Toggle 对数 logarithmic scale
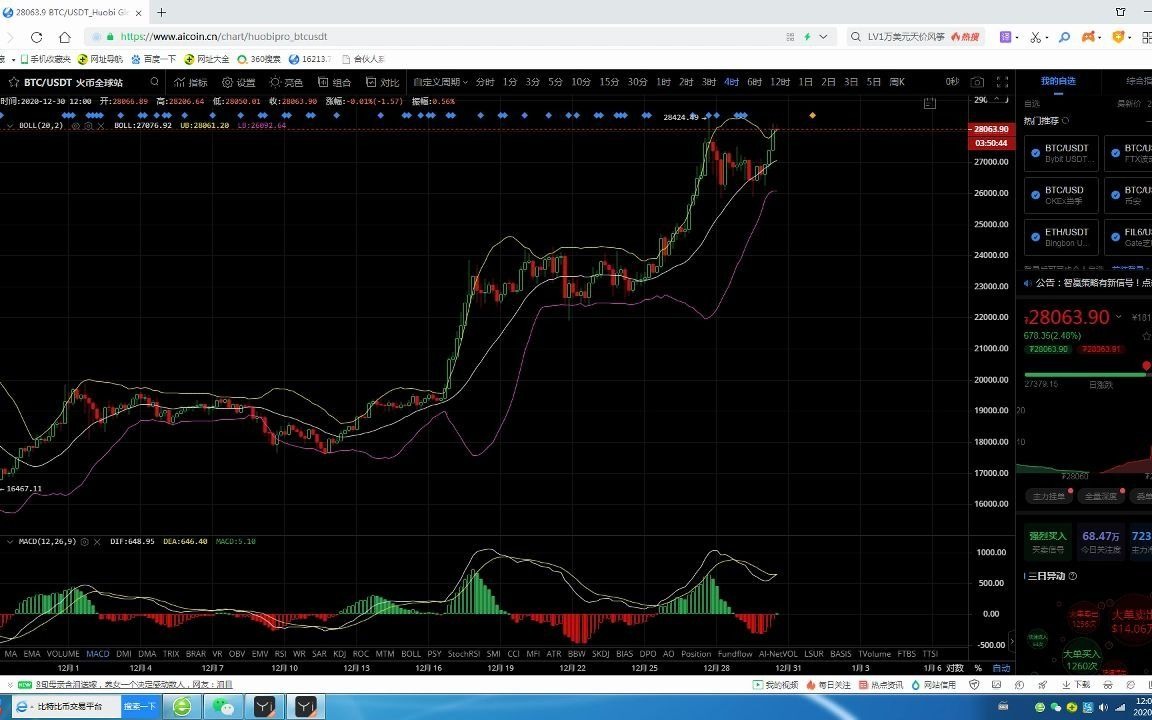The width and height of the screenshot is (1152, 720). coord(954,668)
